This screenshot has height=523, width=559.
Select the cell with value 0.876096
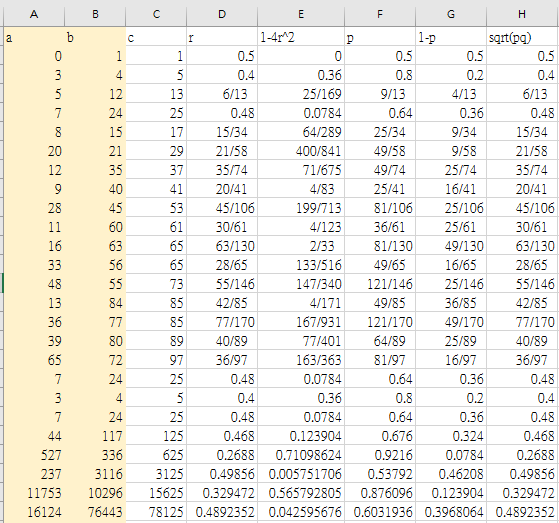click(x=380, y=493)
